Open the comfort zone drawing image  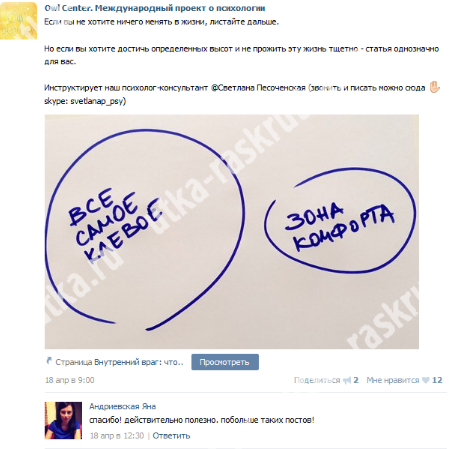232,232
